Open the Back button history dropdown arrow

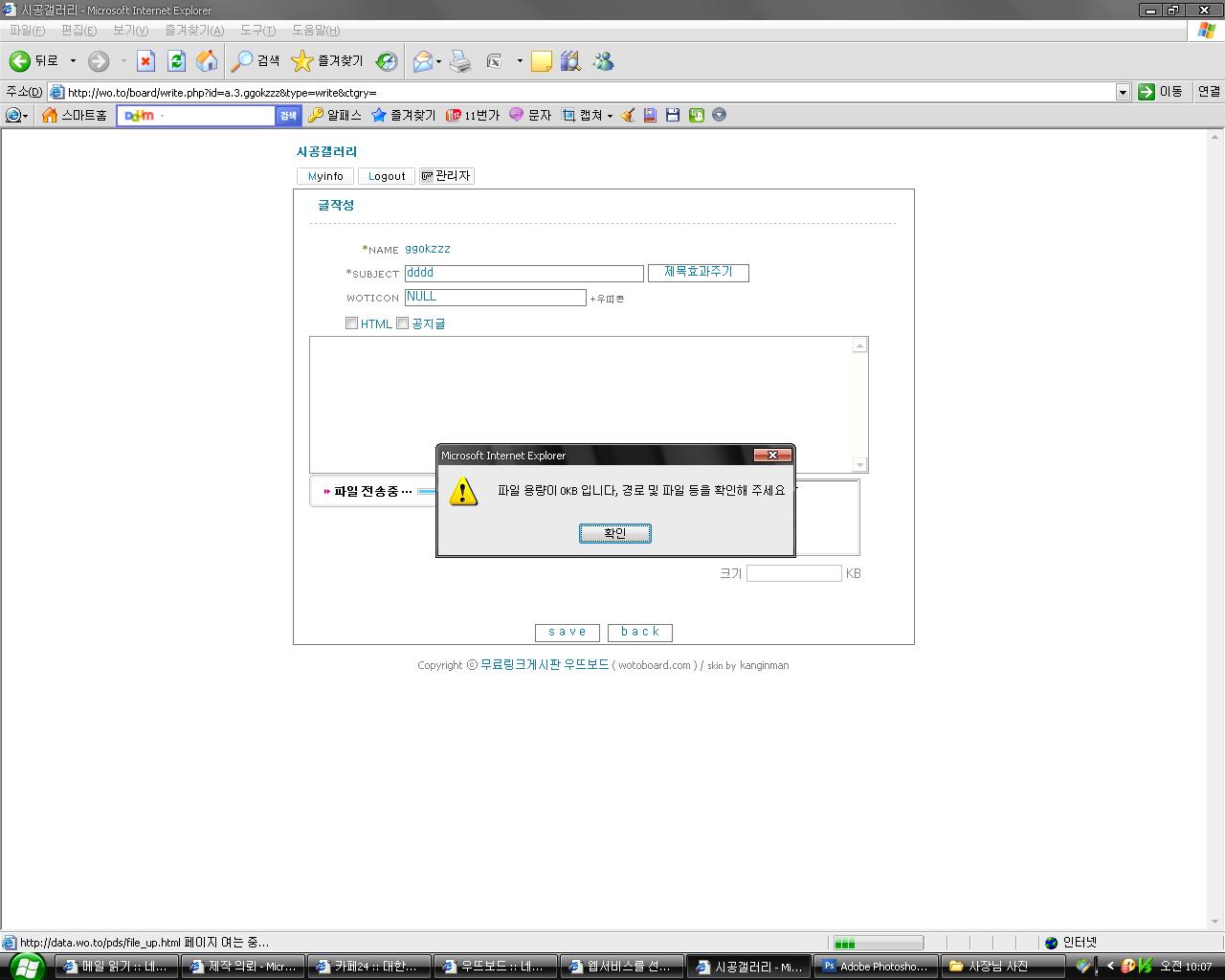(73, 61)
